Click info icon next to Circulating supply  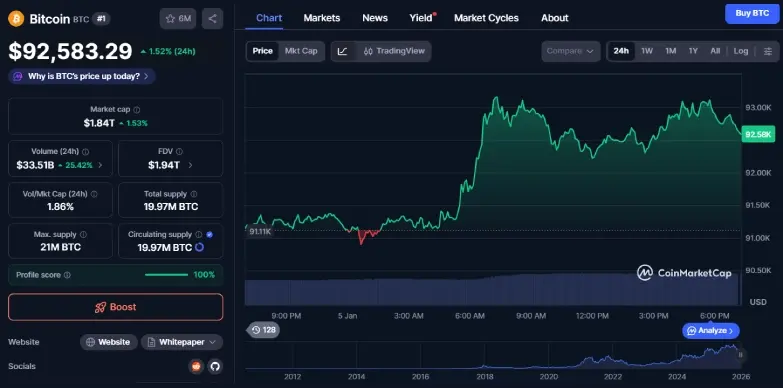pyautogui.click(x=199, y=234)
